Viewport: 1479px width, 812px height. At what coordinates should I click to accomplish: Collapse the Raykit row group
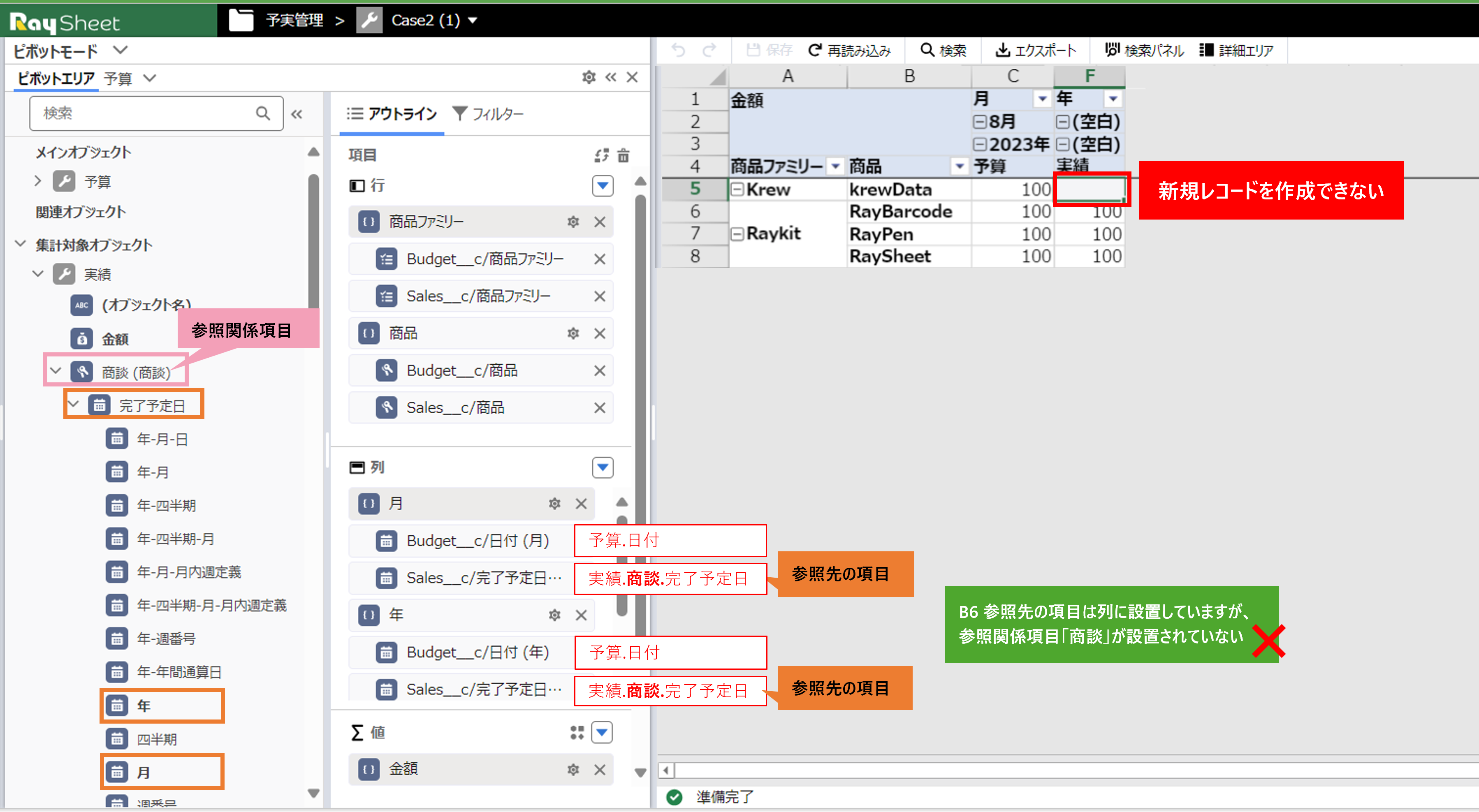[737, 234]
